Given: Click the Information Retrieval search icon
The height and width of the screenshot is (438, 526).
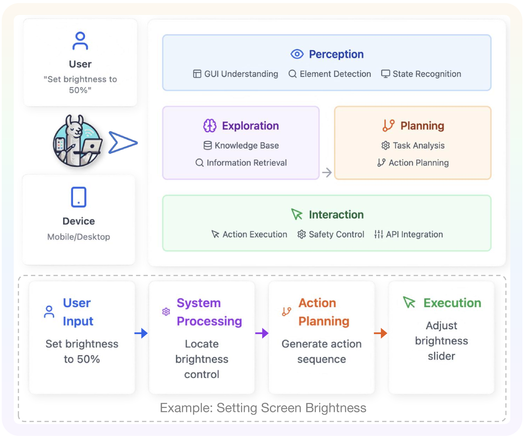Looking at the screenshot, I should [200, 163].
